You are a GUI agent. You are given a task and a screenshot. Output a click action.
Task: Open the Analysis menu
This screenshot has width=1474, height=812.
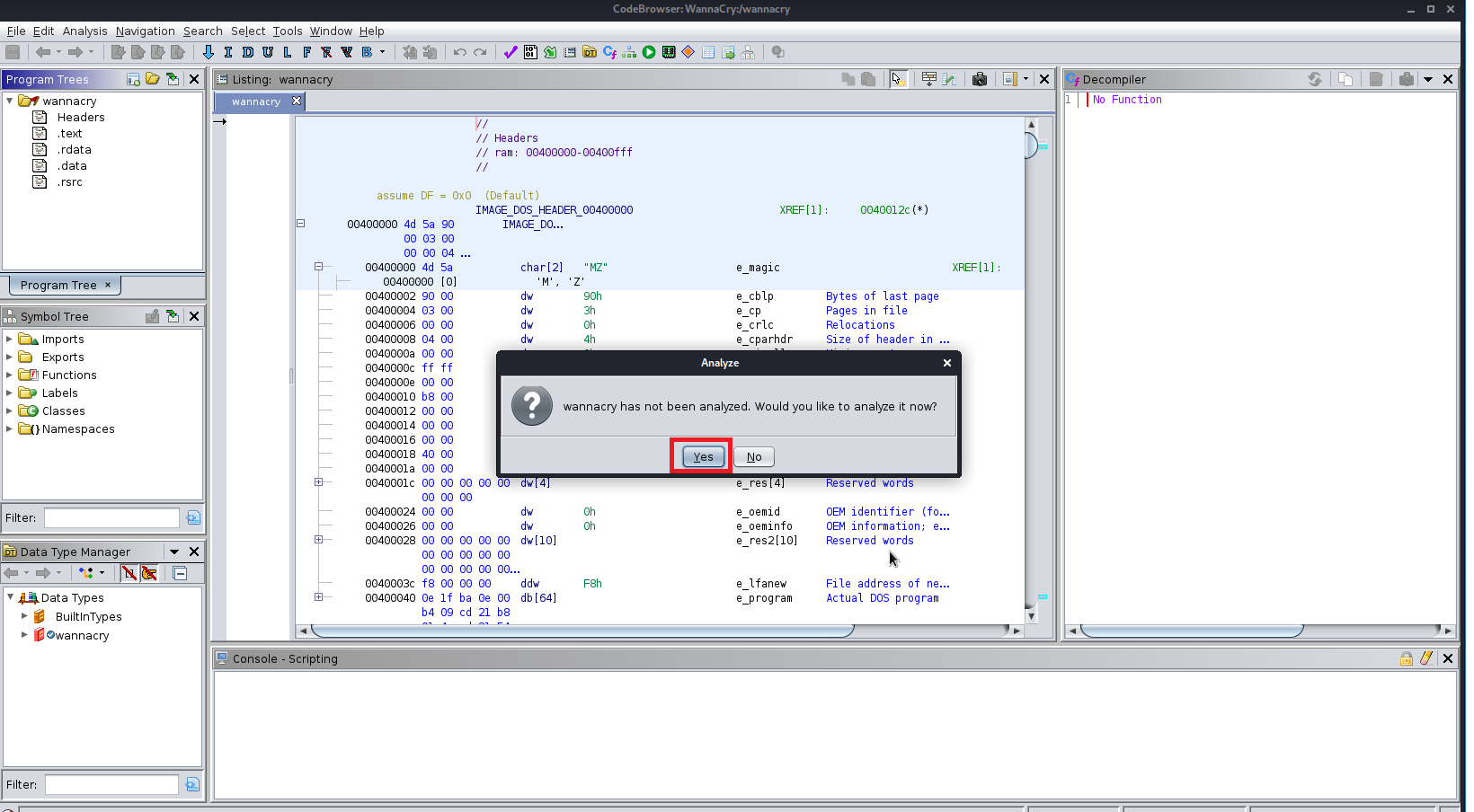[84, 31]
